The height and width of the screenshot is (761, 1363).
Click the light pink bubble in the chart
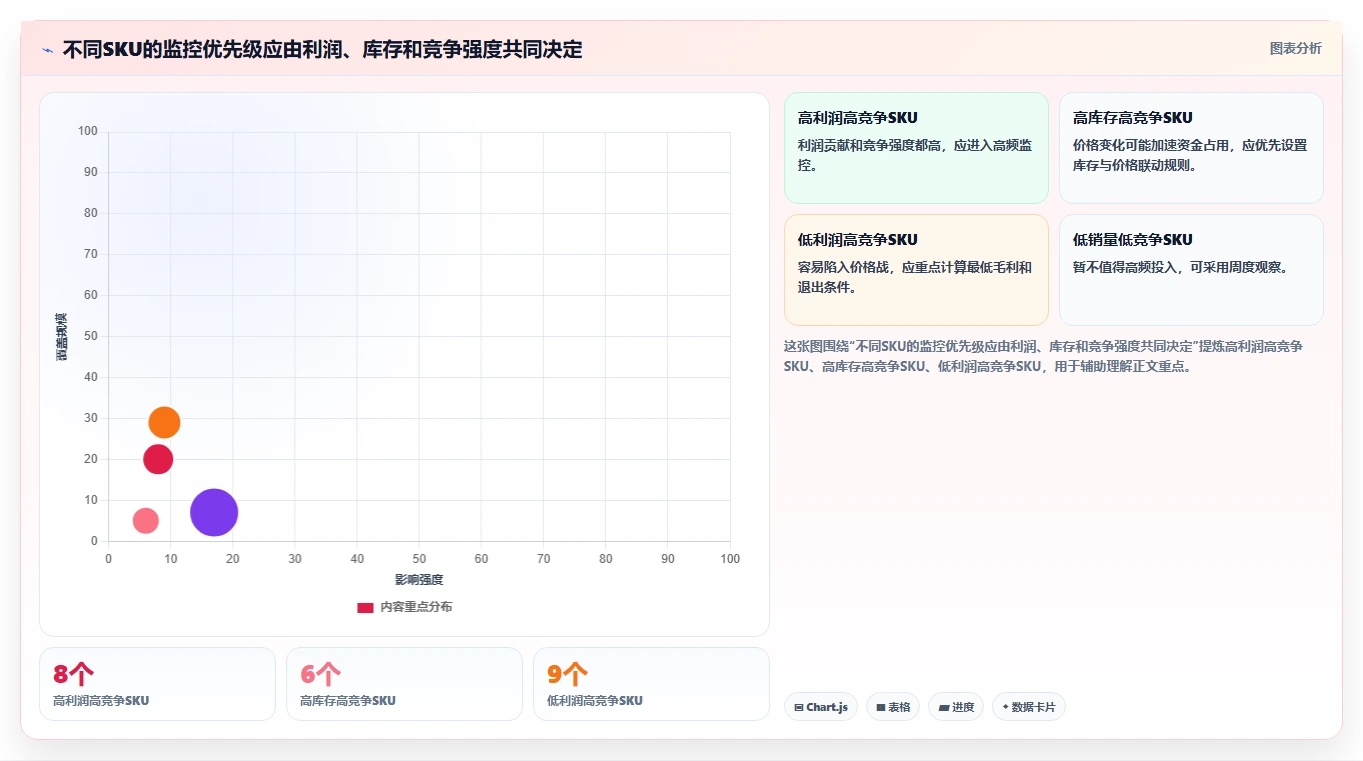[146, 520]
